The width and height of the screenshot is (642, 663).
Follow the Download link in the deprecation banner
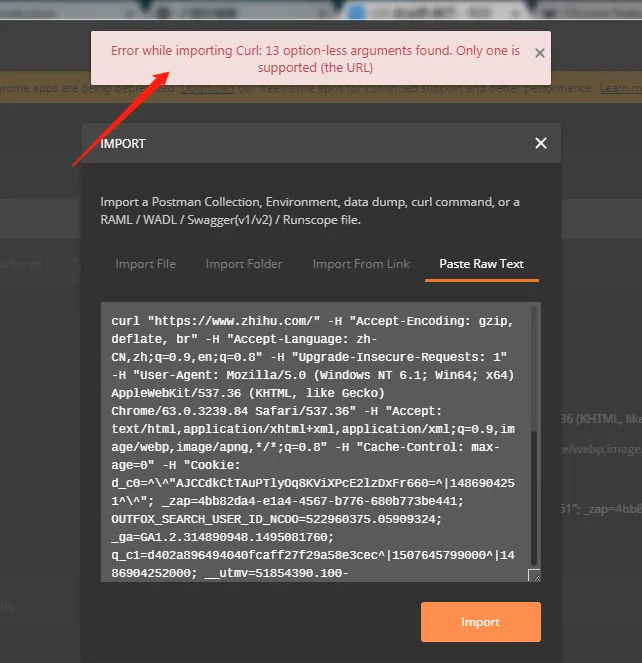207,89
